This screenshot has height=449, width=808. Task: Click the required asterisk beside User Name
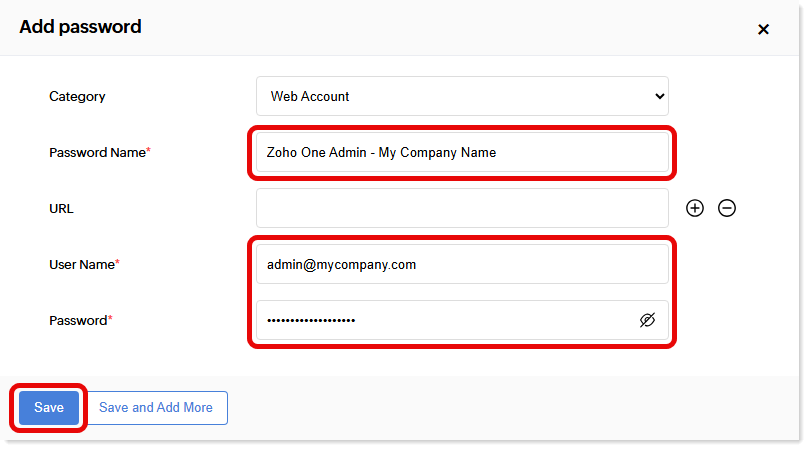coord(117,262)
